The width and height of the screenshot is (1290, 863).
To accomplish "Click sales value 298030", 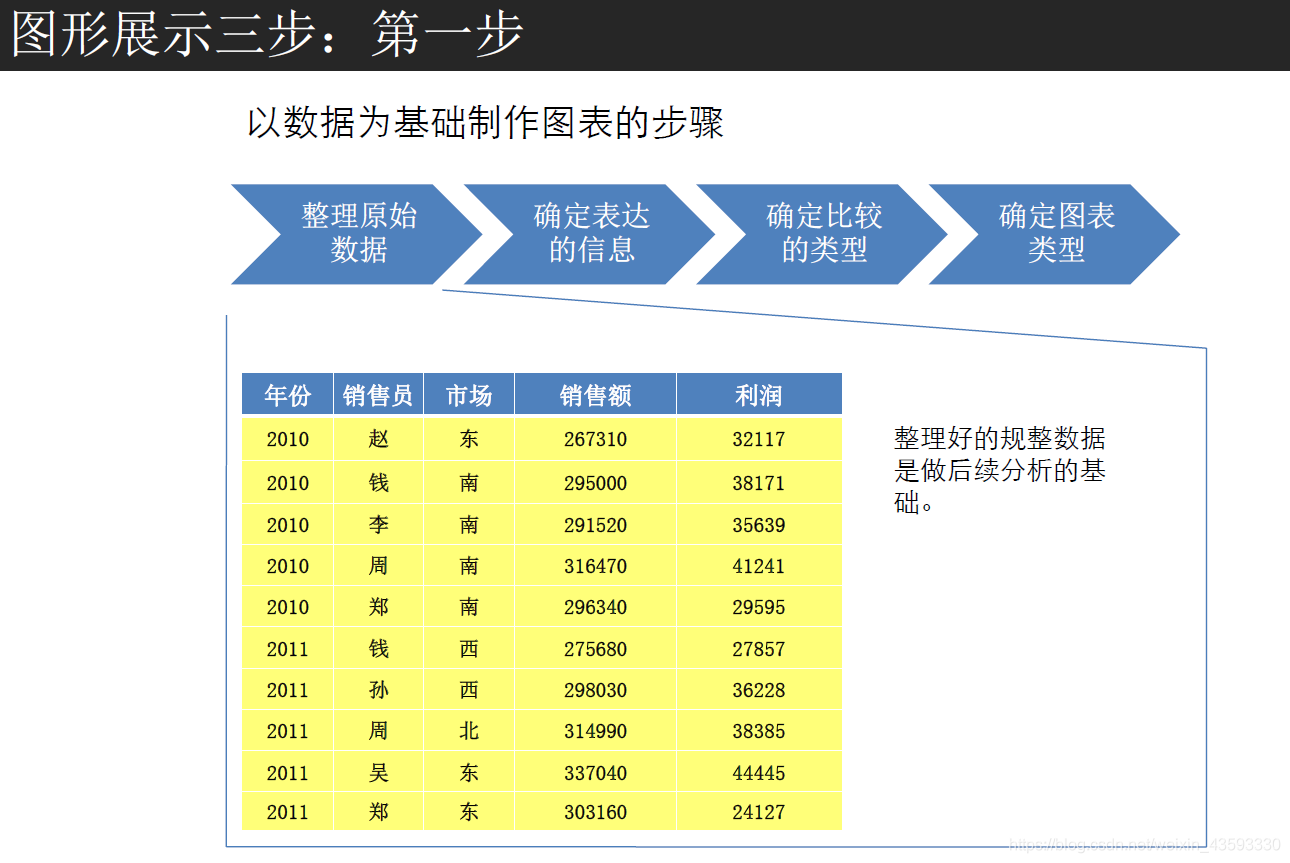I will point(596,690).
